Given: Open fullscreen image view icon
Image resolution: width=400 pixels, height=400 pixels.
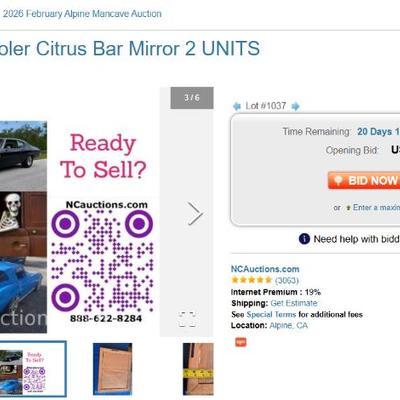Looking at the screenshot, I should [187, 319].
